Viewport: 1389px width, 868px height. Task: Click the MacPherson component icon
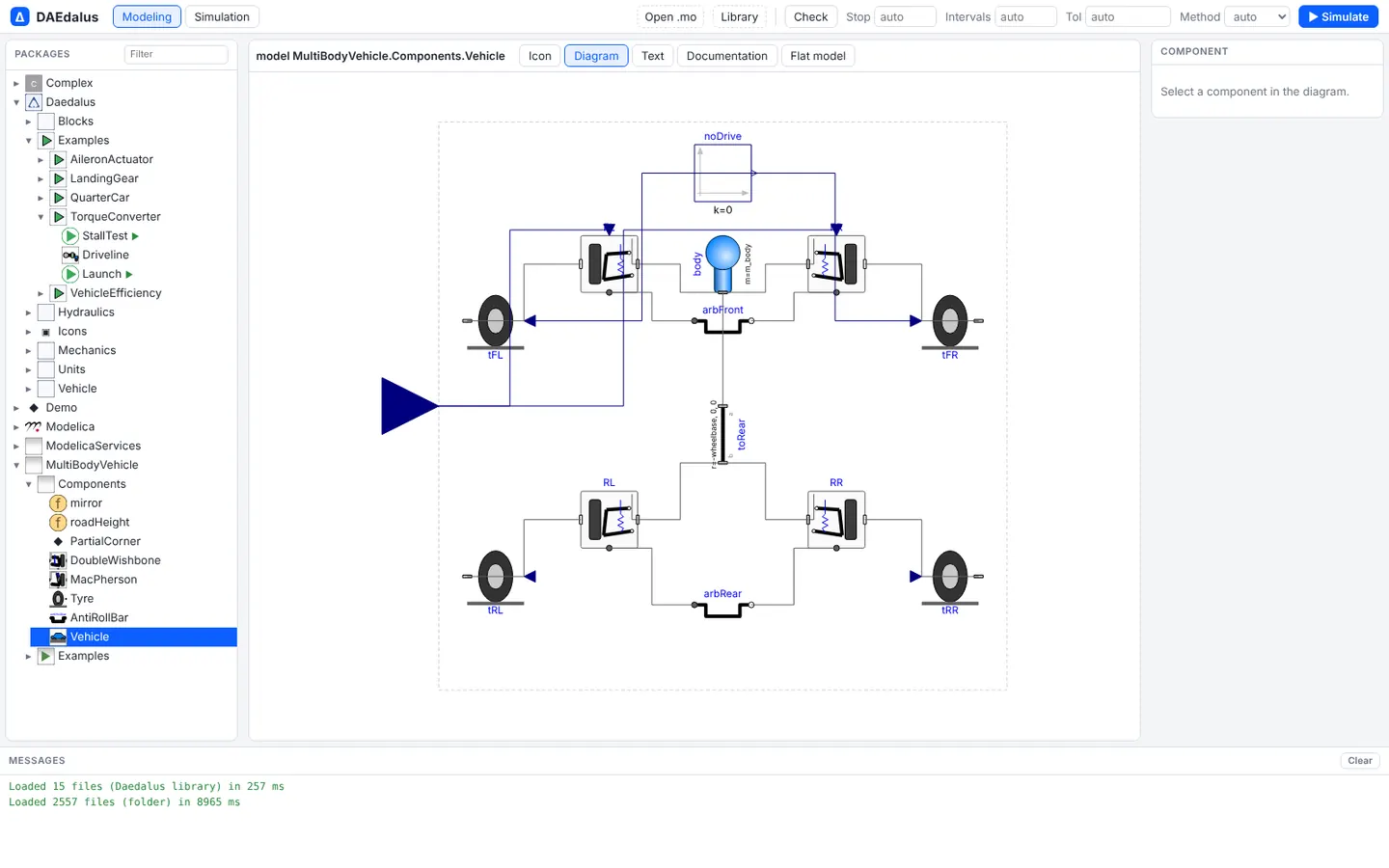point(58,580)
